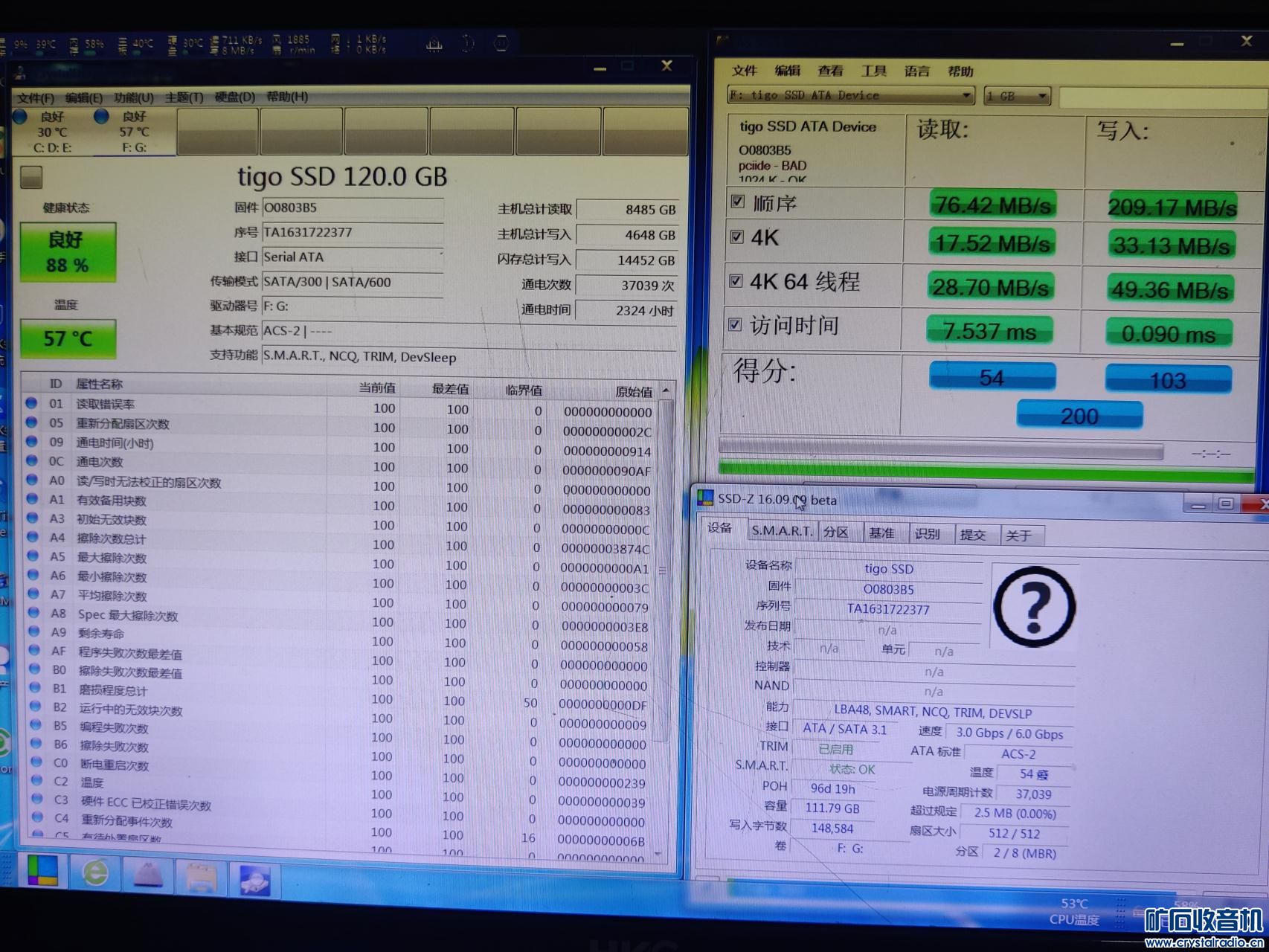This screenshot has height=952, width=1269.
Task: Open 帮助(H) menu in CrystalDiskInfo
Action: pyautogui.click(x=287, y=97)
